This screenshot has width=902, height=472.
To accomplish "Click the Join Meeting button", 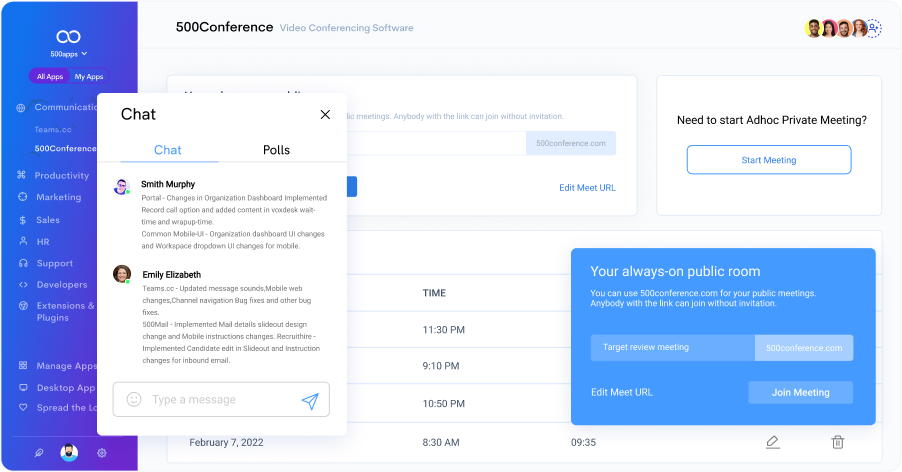I will click(x=800, y=392).
